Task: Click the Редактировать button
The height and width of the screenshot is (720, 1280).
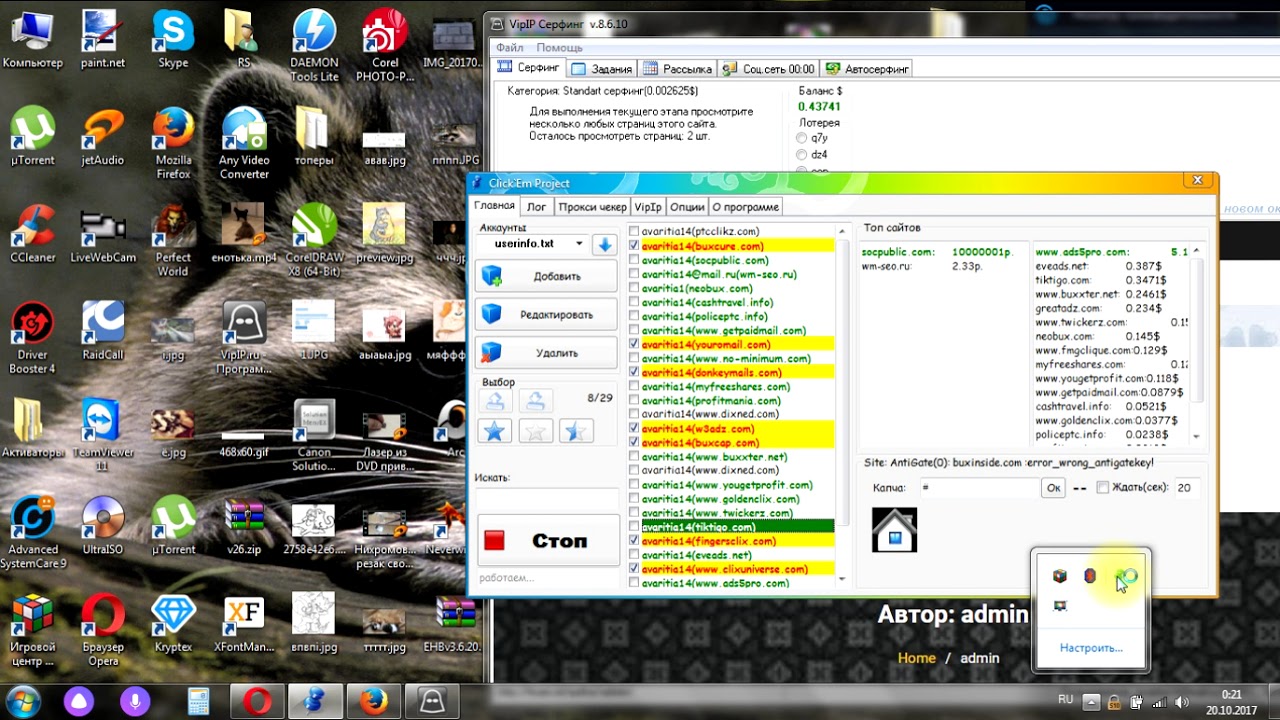Action: coord(546,314)
